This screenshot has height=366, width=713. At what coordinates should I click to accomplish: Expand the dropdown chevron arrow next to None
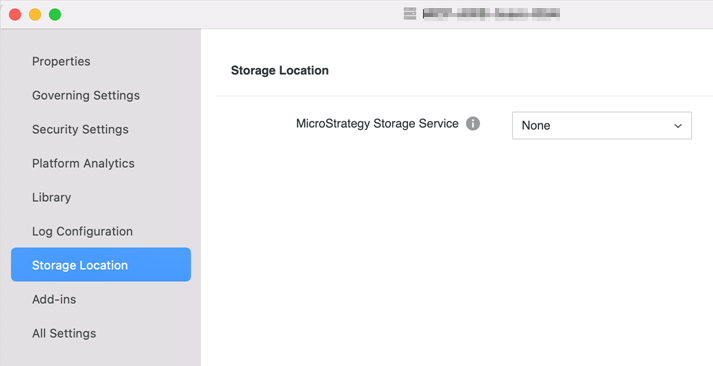(678, 126)
